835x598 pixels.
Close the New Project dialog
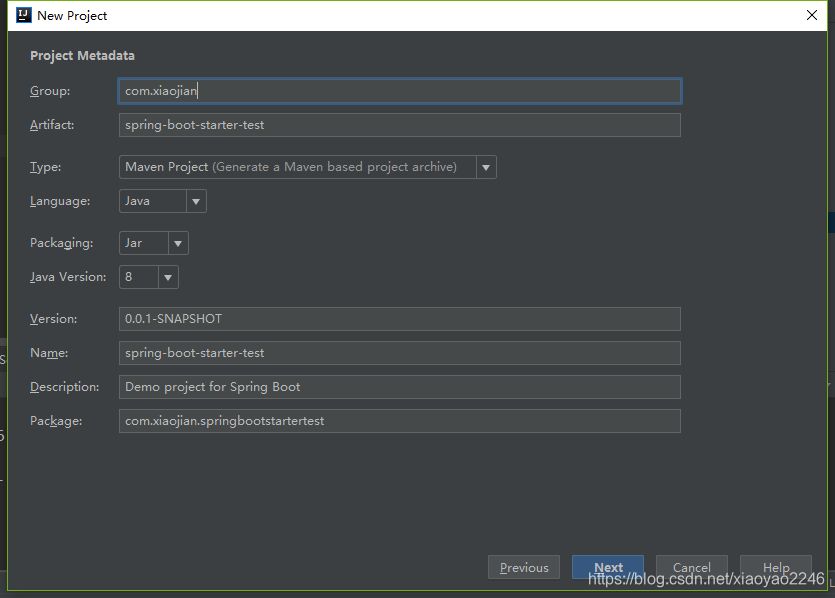pos(812,15)
